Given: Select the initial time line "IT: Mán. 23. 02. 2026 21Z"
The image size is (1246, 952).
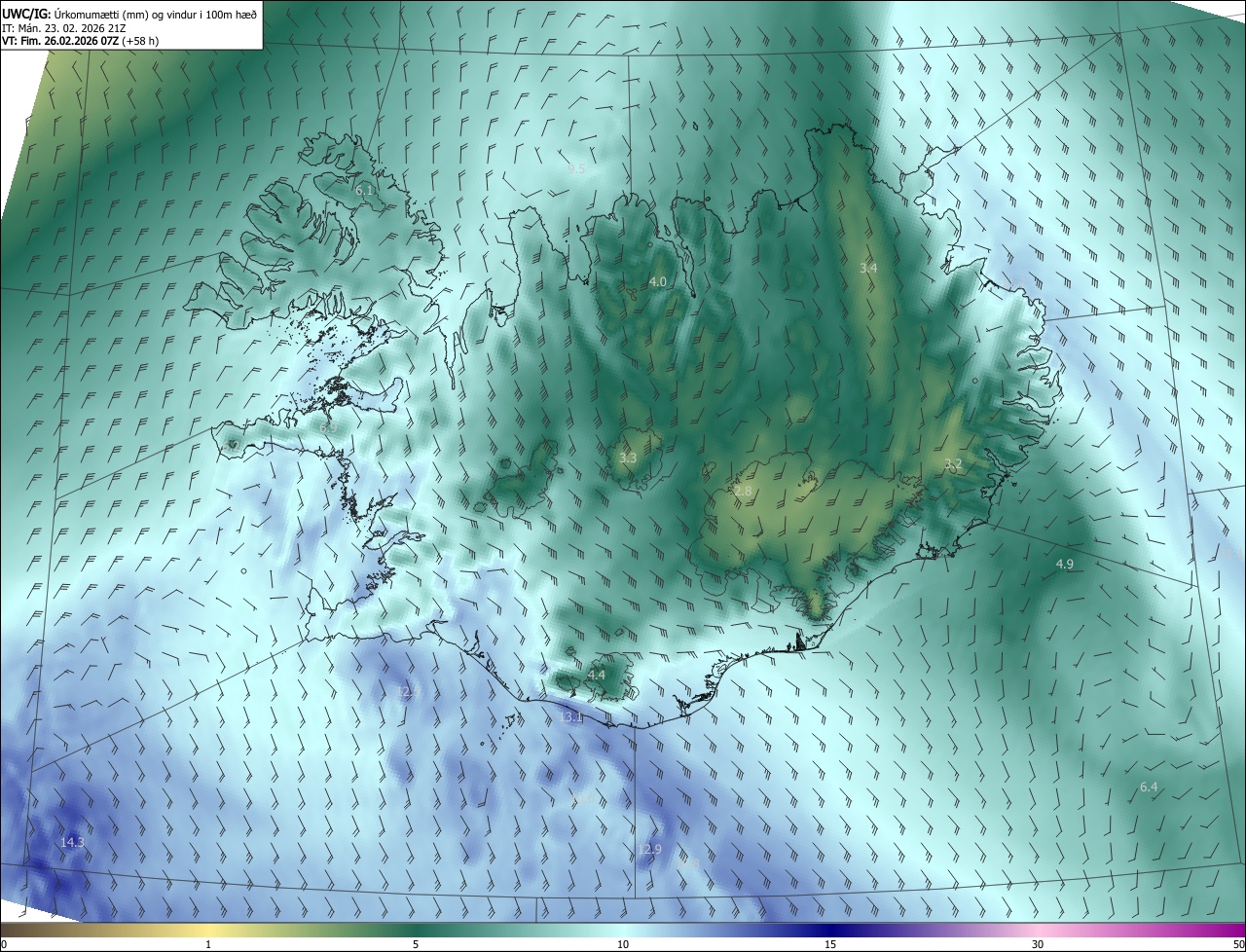Looking at the screenshot, I should click(65, 27).
